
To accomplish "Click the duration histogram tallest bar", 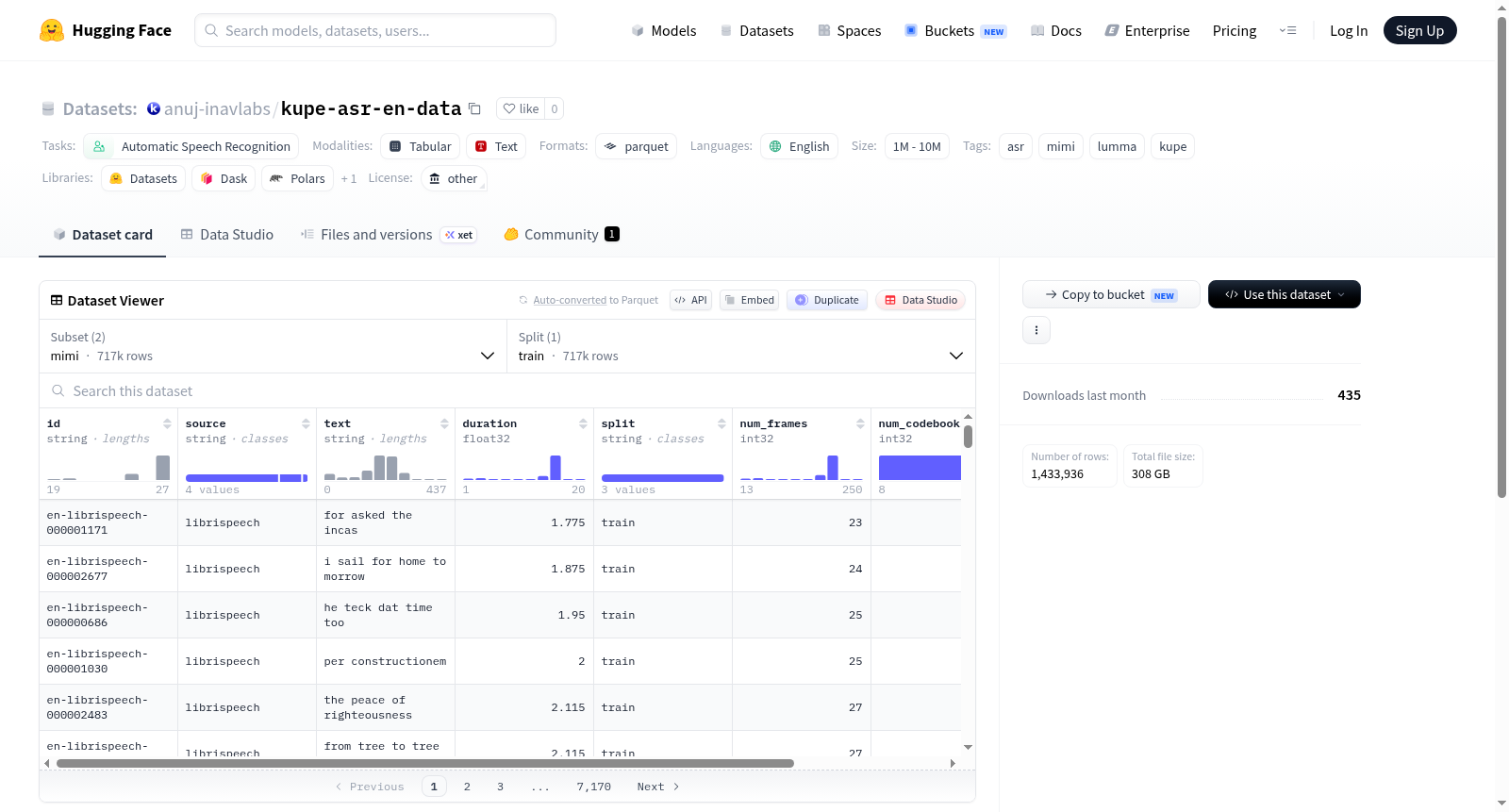I will (x=556, y=468).
